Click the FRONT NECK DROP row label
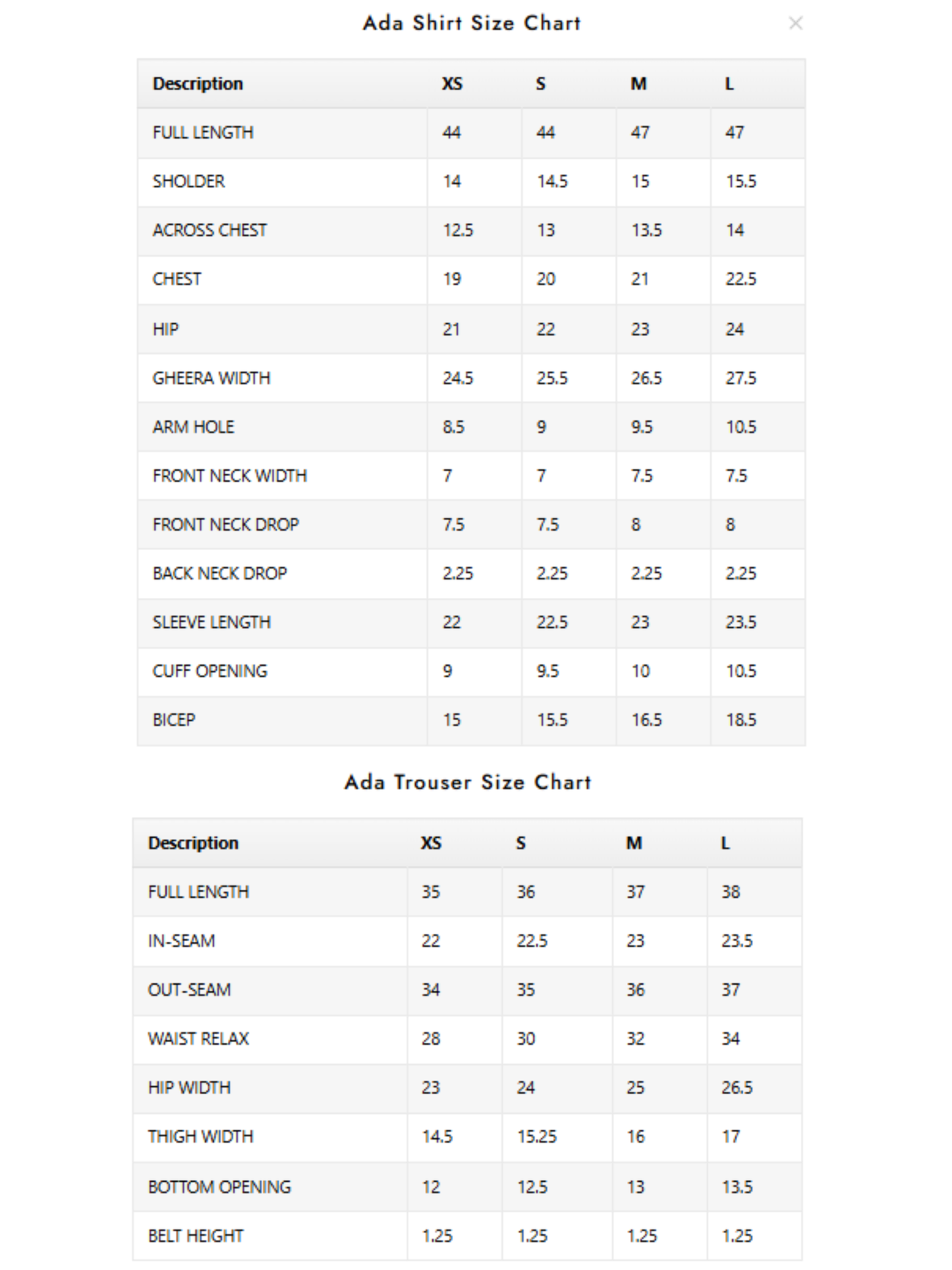The image size is (952, 1270). point(226,525)
